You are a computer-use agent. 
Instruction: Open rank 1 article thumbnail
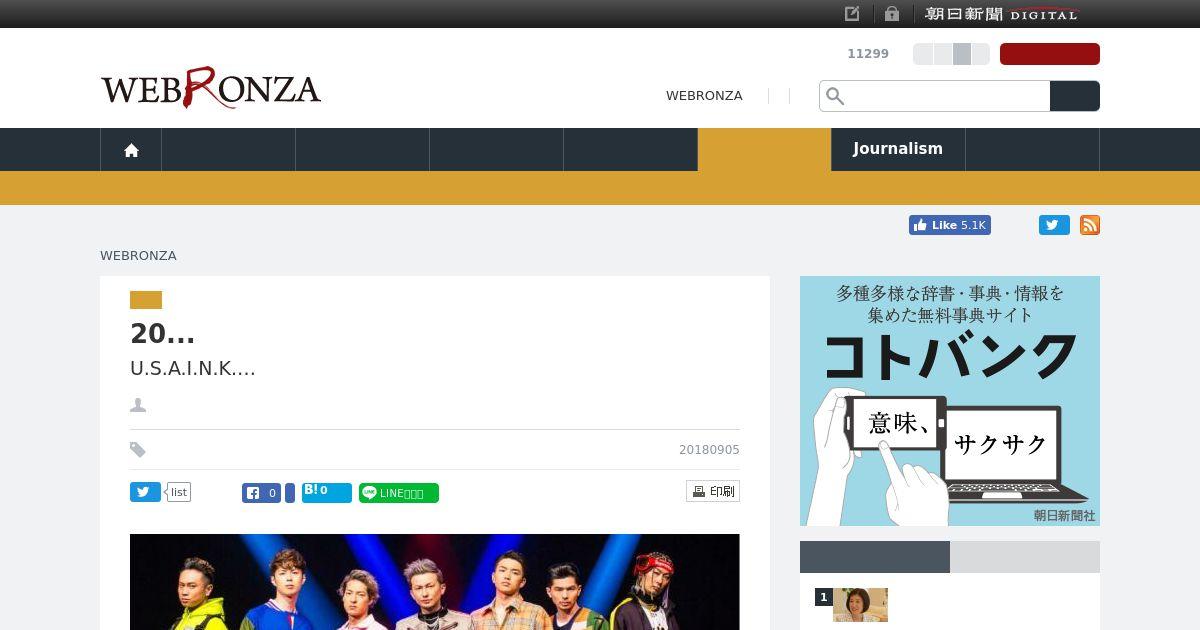coord(860,605)
